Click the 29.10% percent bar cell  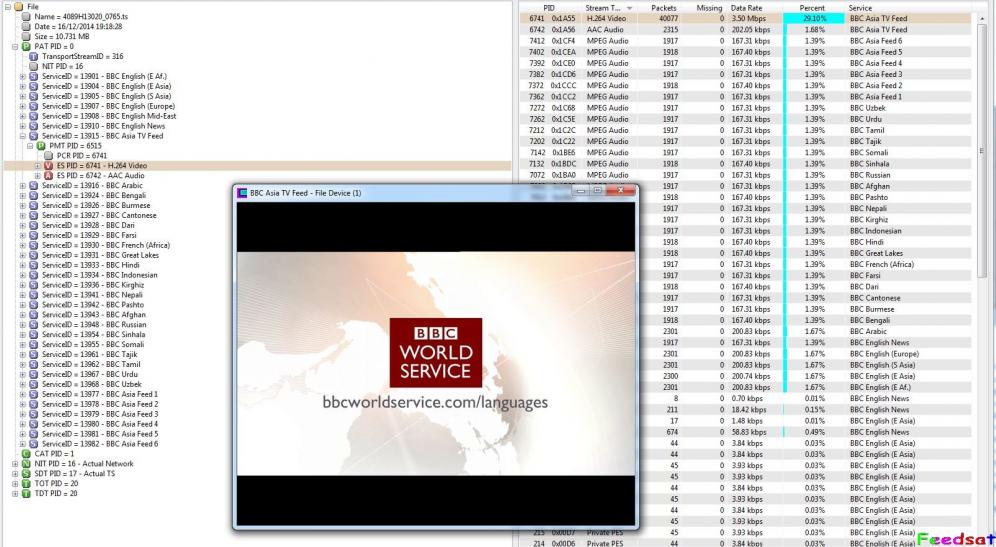814,18
